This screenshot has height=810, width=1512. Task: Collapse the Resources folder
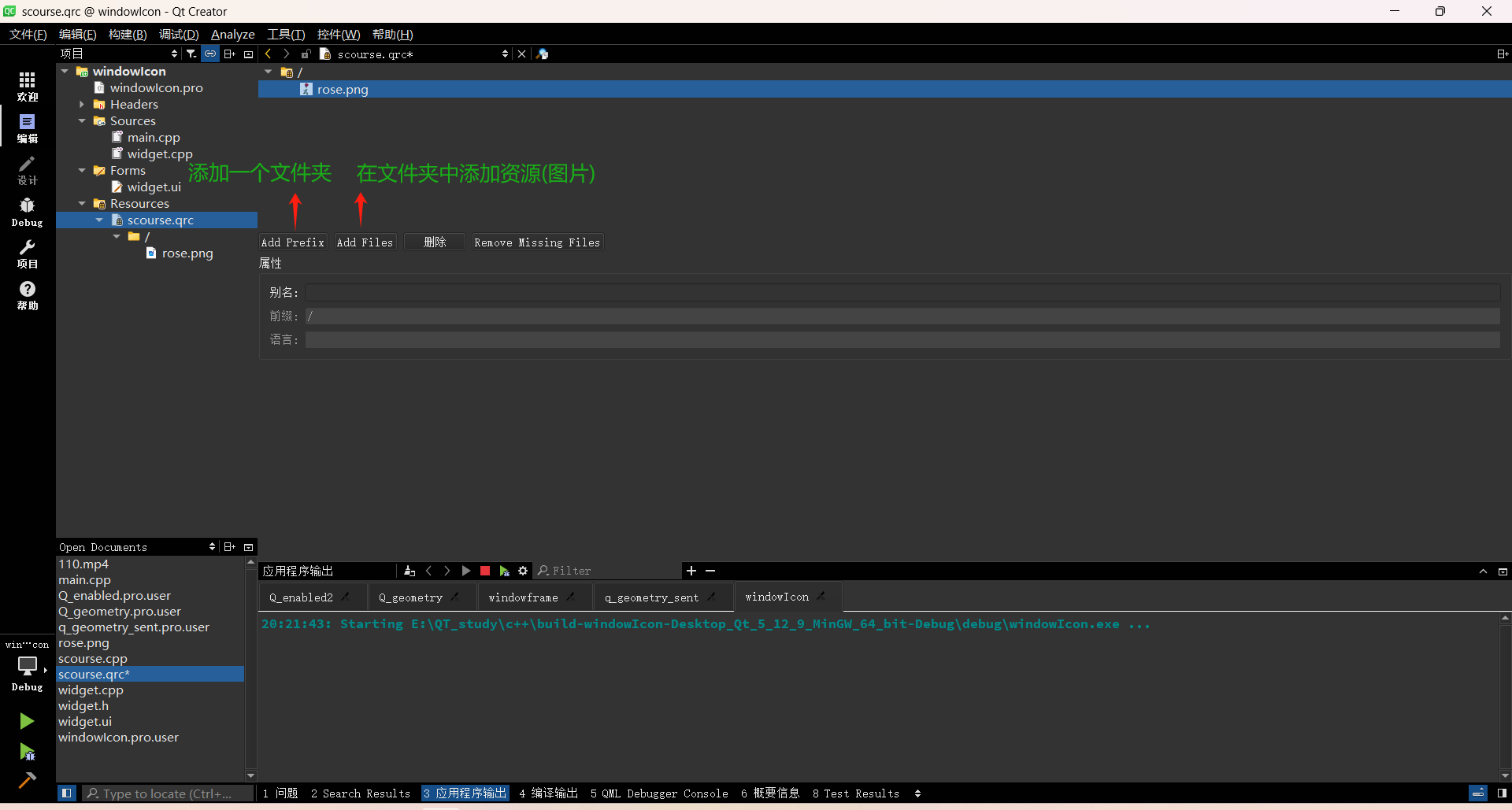click(x=82, y=203)
